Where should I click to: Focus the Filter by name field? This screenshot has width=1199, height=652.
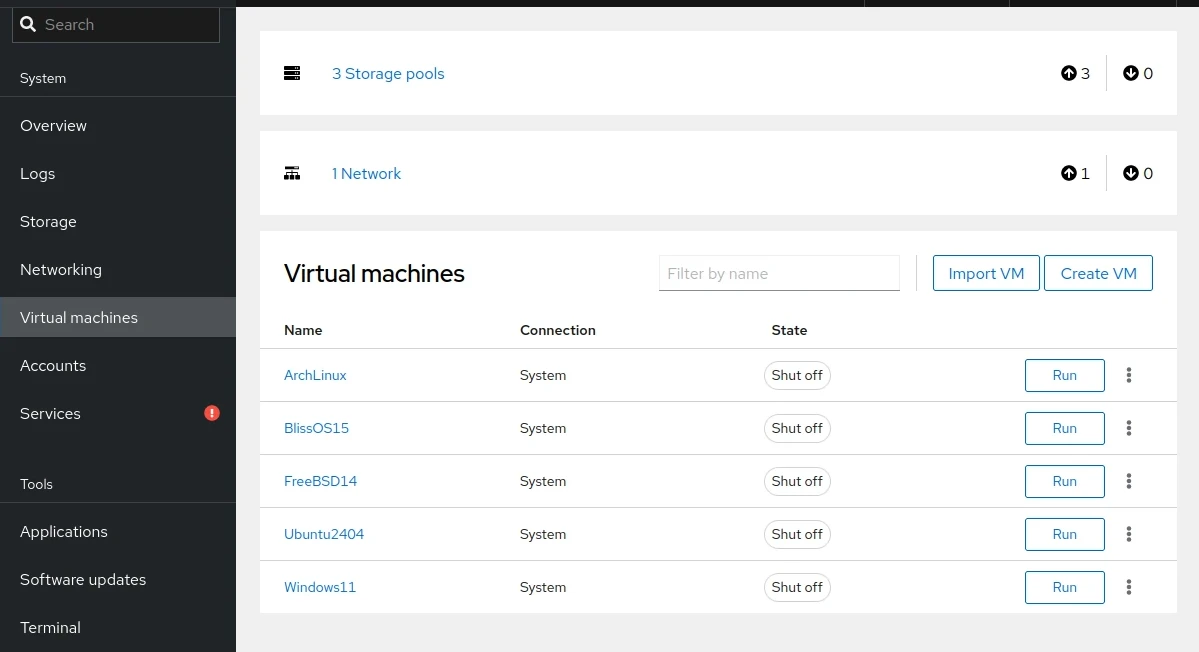pos(779,273)
